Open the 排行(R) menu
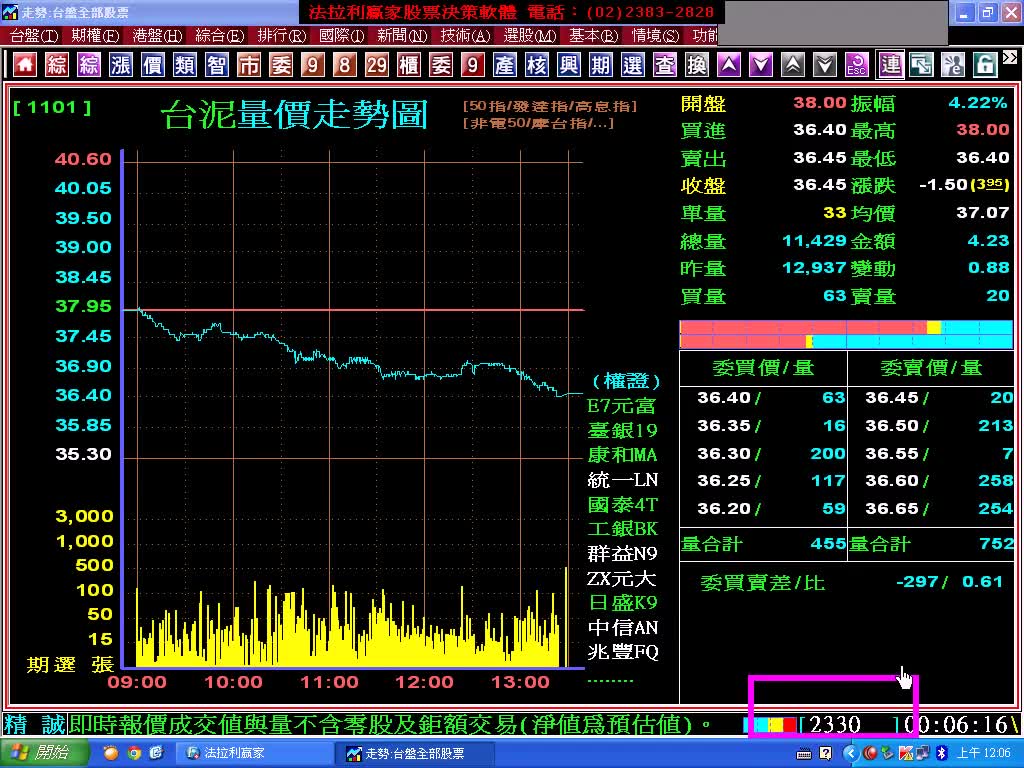The image size is (1024, 768). tap(281, 36)
